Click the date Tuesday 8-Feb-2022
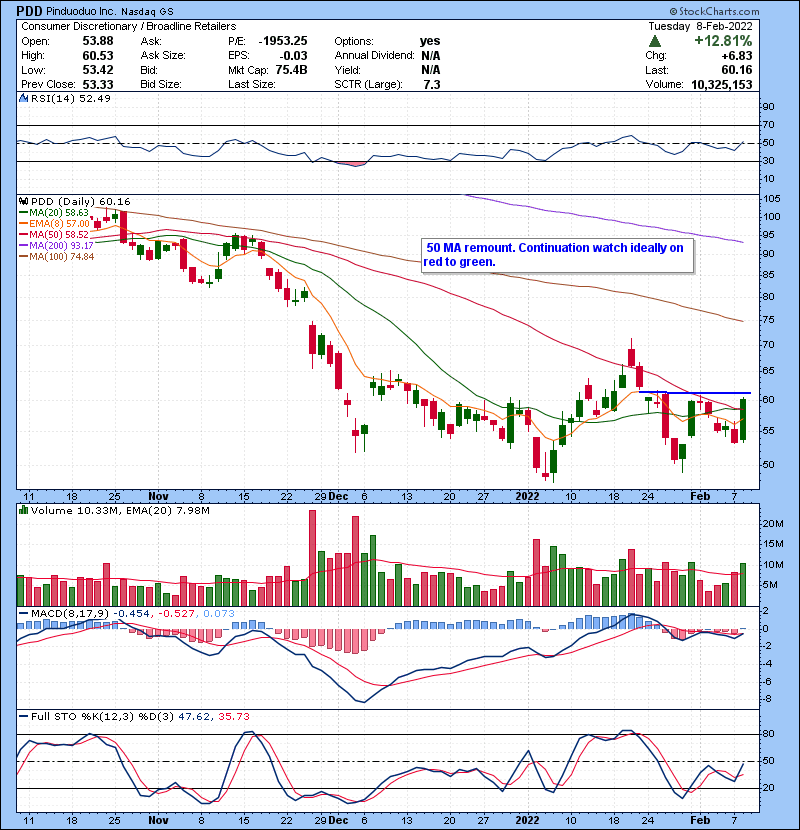The image size is (800, 830). [700, 26]
